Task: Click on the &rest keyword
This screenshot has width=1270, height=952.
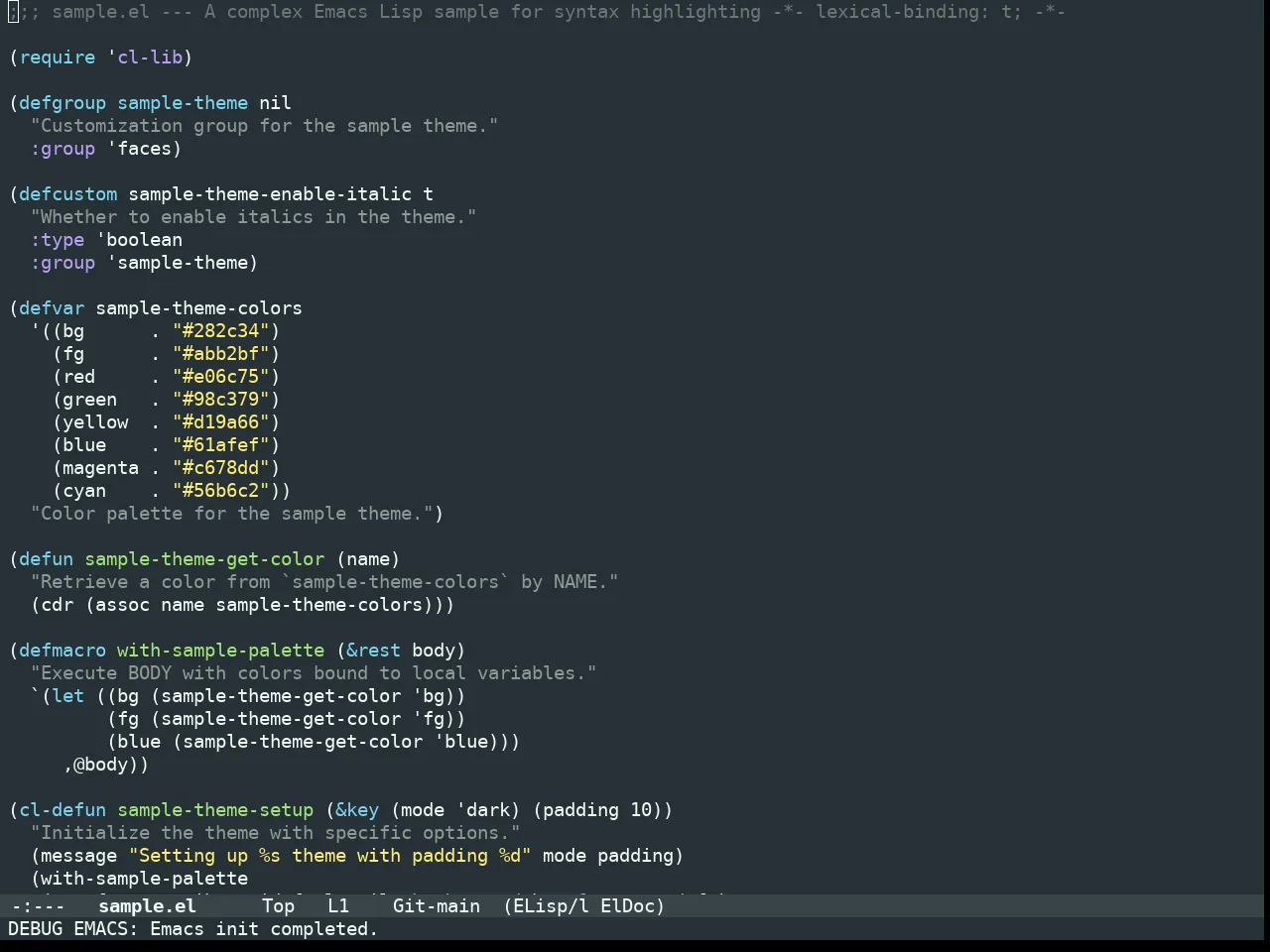Action: 374,651
